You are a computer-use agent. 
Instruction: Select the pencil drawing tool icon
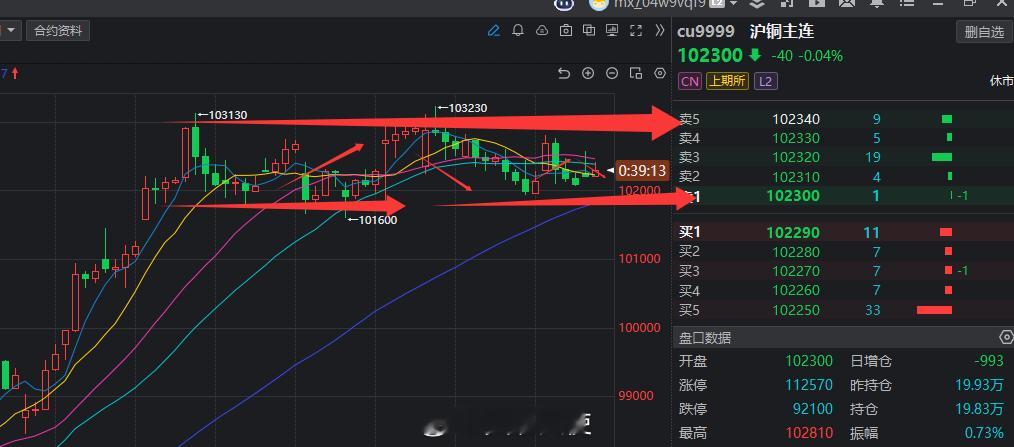pos(494,30)
